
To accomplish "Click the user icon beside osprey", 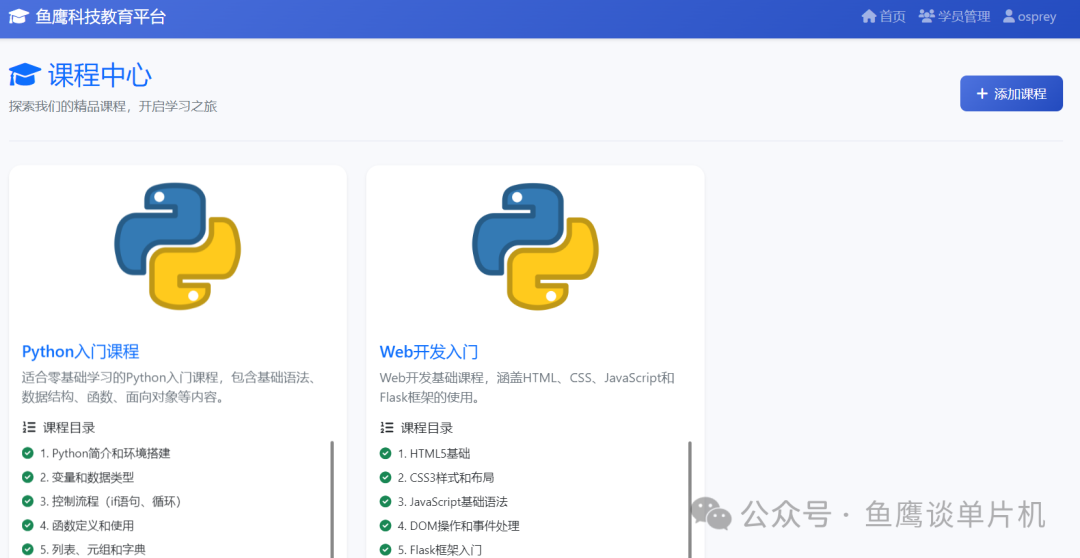I will tap(1009, 16).
